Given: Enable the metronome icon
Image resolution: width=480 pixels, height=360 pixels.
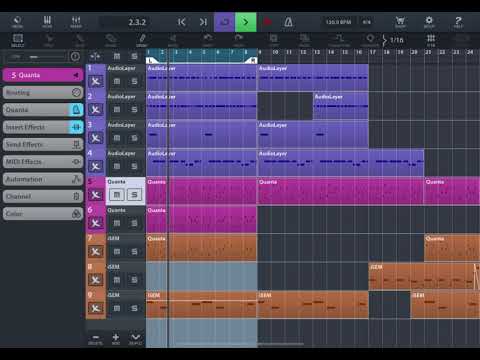Looking at the screenshot, I should coord(288,22).
